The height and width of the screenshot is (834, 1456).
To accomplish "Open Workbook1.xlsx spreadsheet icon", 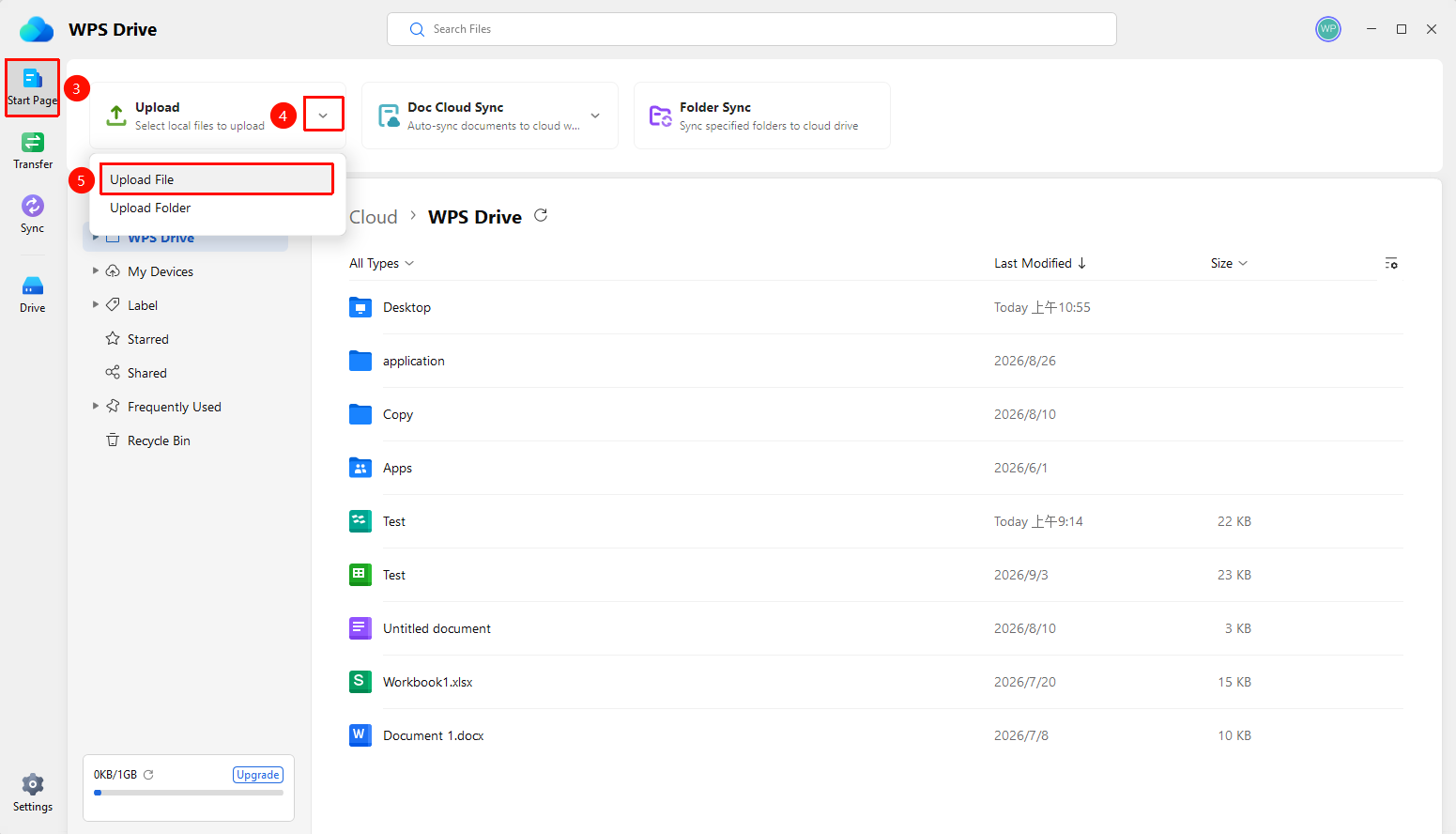I will coord(360,682).
